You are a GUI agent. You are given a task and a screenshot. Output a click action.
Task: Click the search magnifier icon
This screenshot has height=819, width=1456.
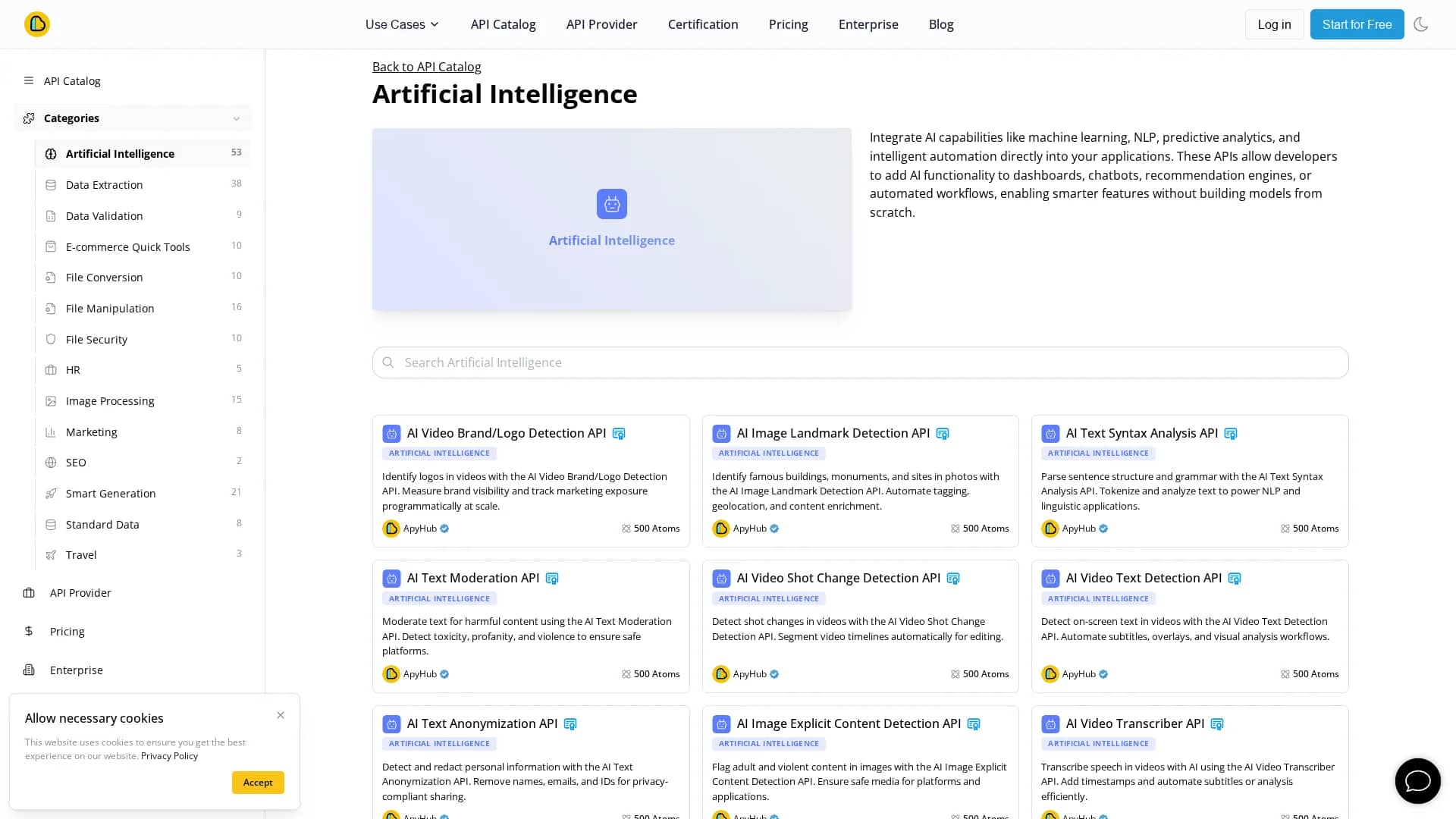[x=388, y=362]
